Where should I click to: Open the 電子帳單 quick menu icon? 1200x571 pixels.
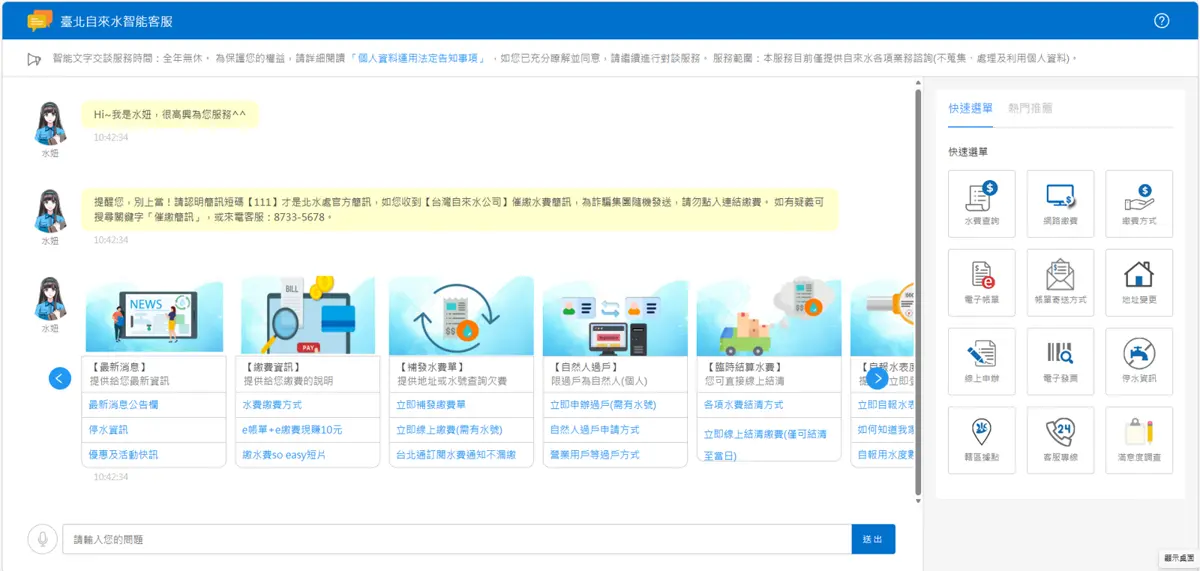[981, 282]
